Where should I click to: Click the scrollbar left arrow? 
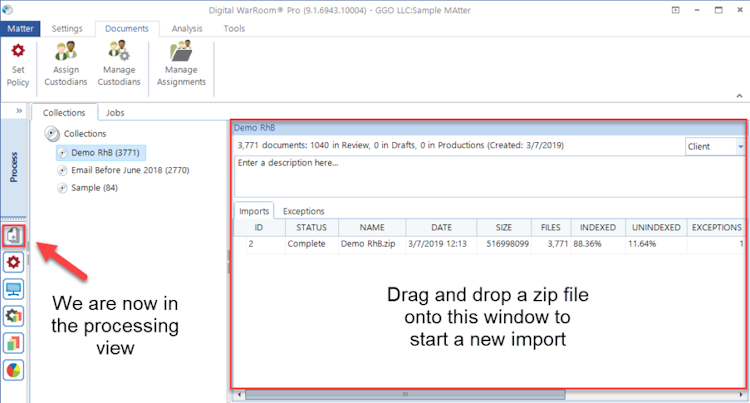click(x=239, y=395)
